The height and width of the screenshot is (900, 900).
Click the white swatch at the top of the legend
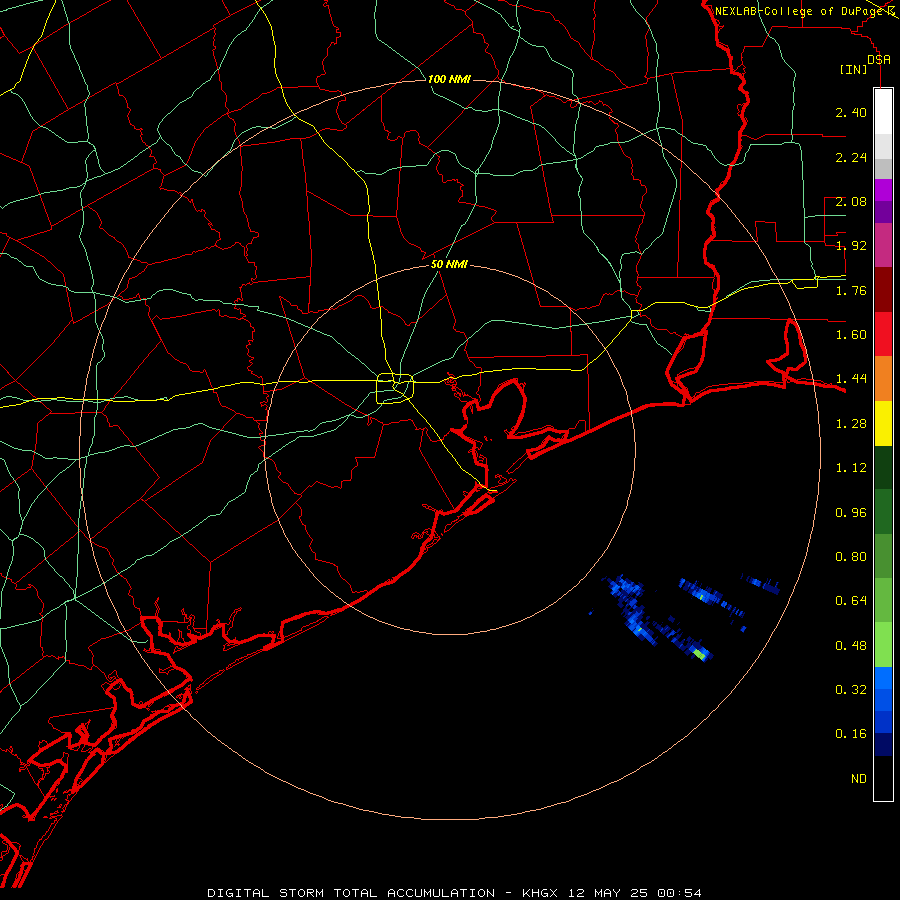point(883,112)
